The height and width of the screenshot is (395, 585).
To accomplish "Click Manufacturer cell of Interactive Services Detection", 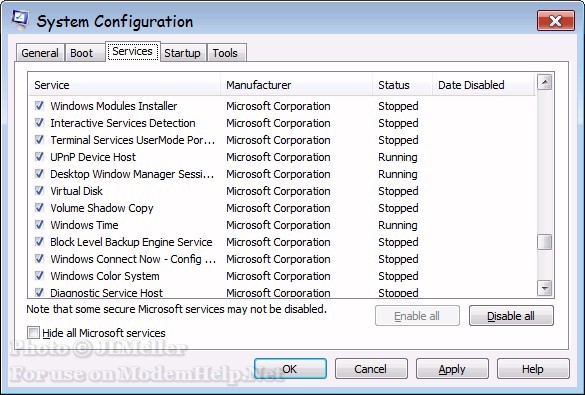I will (x=278, y=123).
